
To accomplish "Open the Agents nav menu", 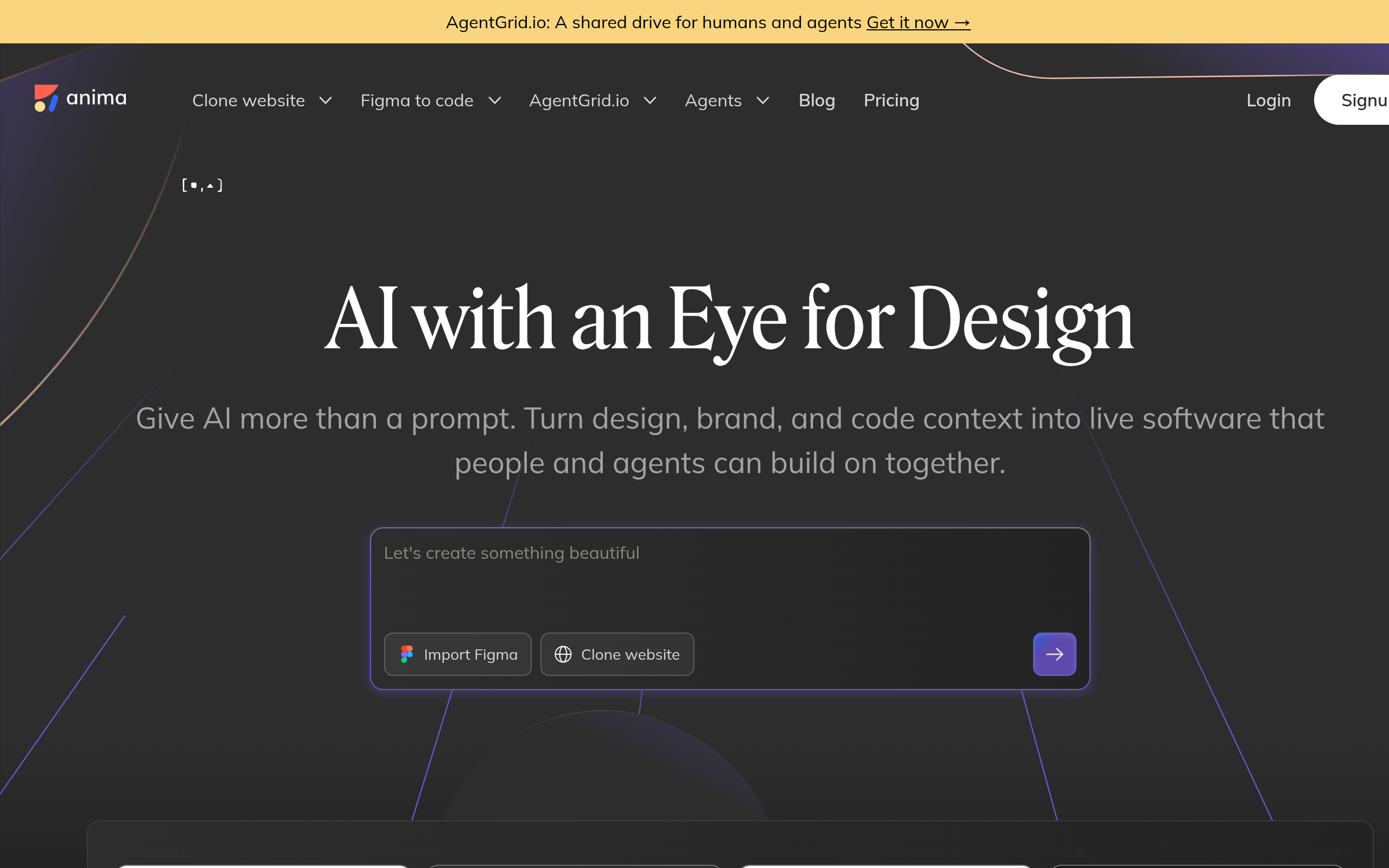I will coord(713,100).
